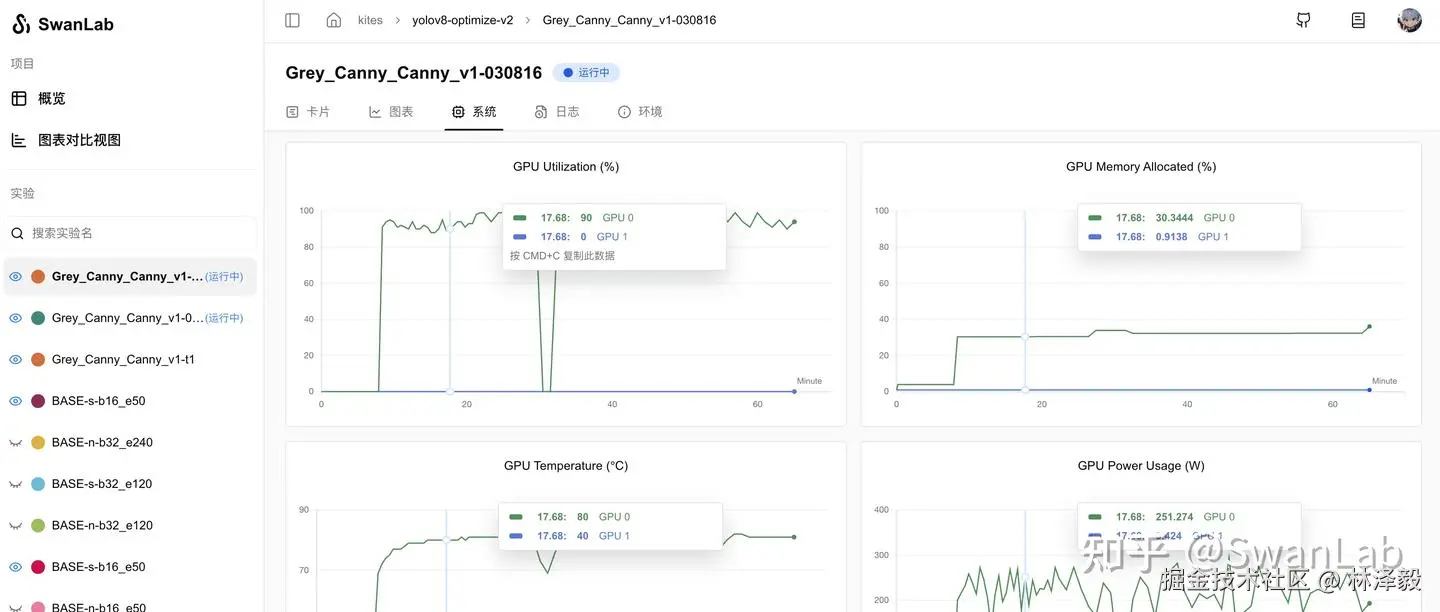Show the BASE-n-b32_e240 experiment
The height and width of the screenshot is (612, 1440).
(x=15, y=443)
